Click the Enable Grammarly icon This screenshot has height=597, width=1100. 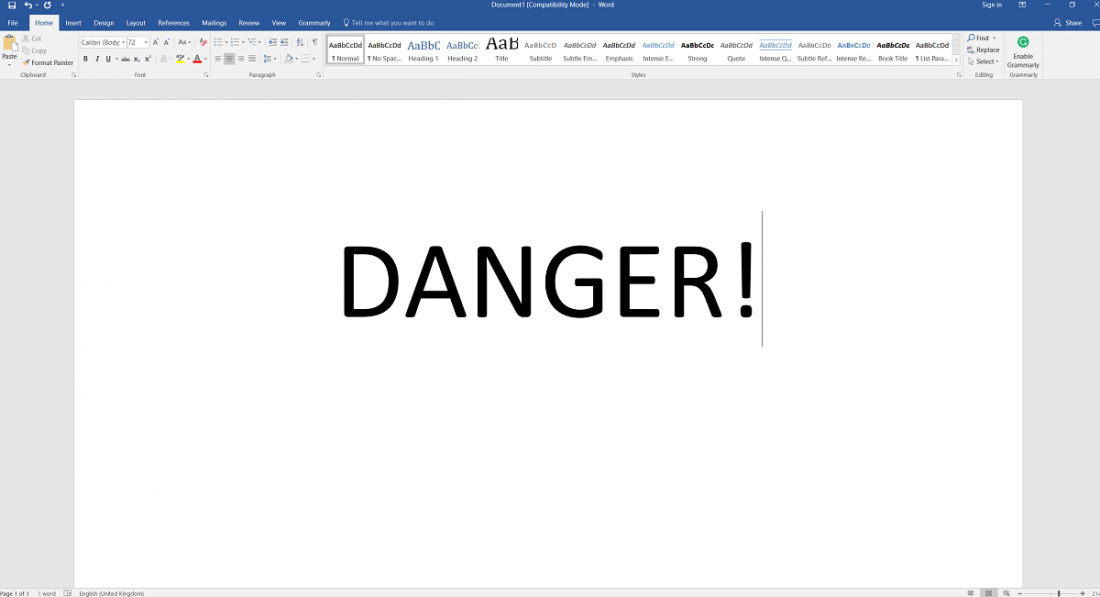pyautogui.click(x=1023, y=43)
